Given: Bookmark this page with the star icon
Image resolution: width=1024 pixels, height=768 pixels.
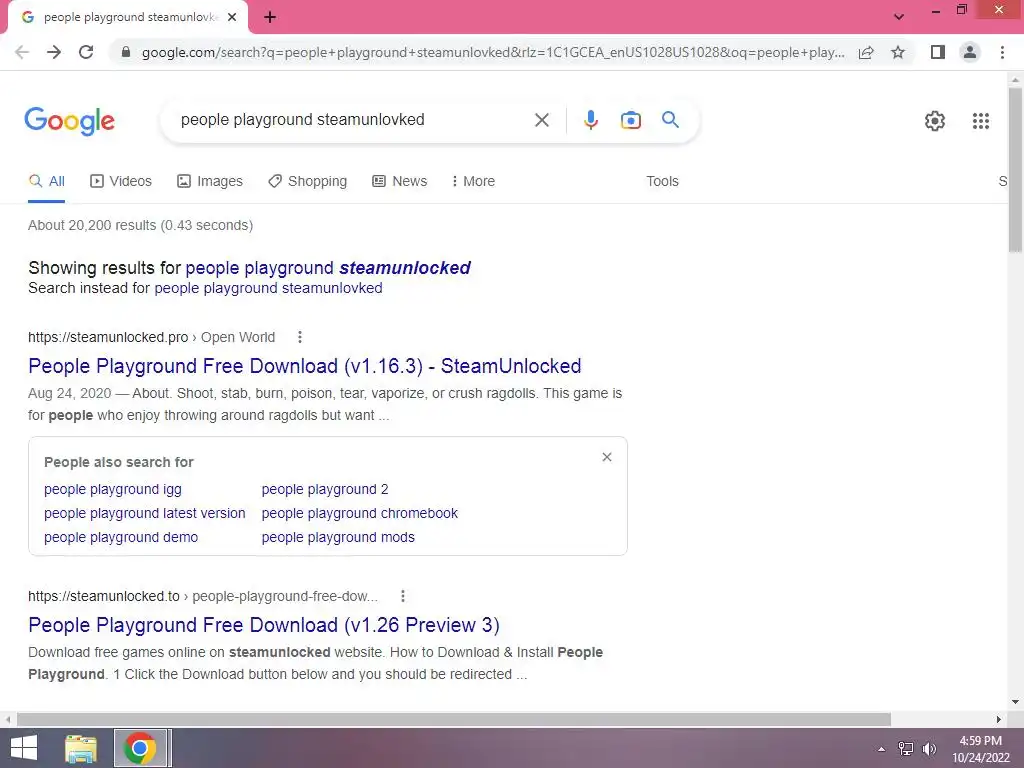Looking at the screenshot, I should [898, 52].
